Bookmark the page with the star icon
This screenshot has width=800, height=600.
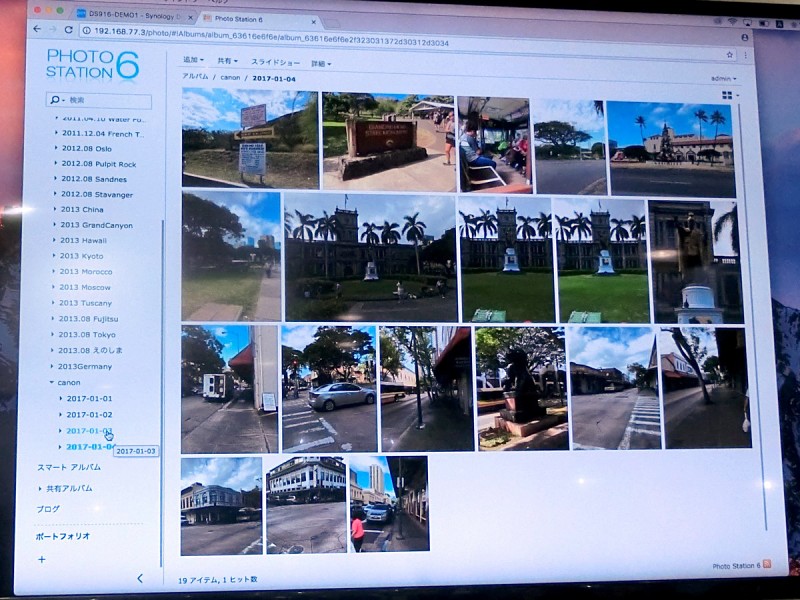pos(730,54)
